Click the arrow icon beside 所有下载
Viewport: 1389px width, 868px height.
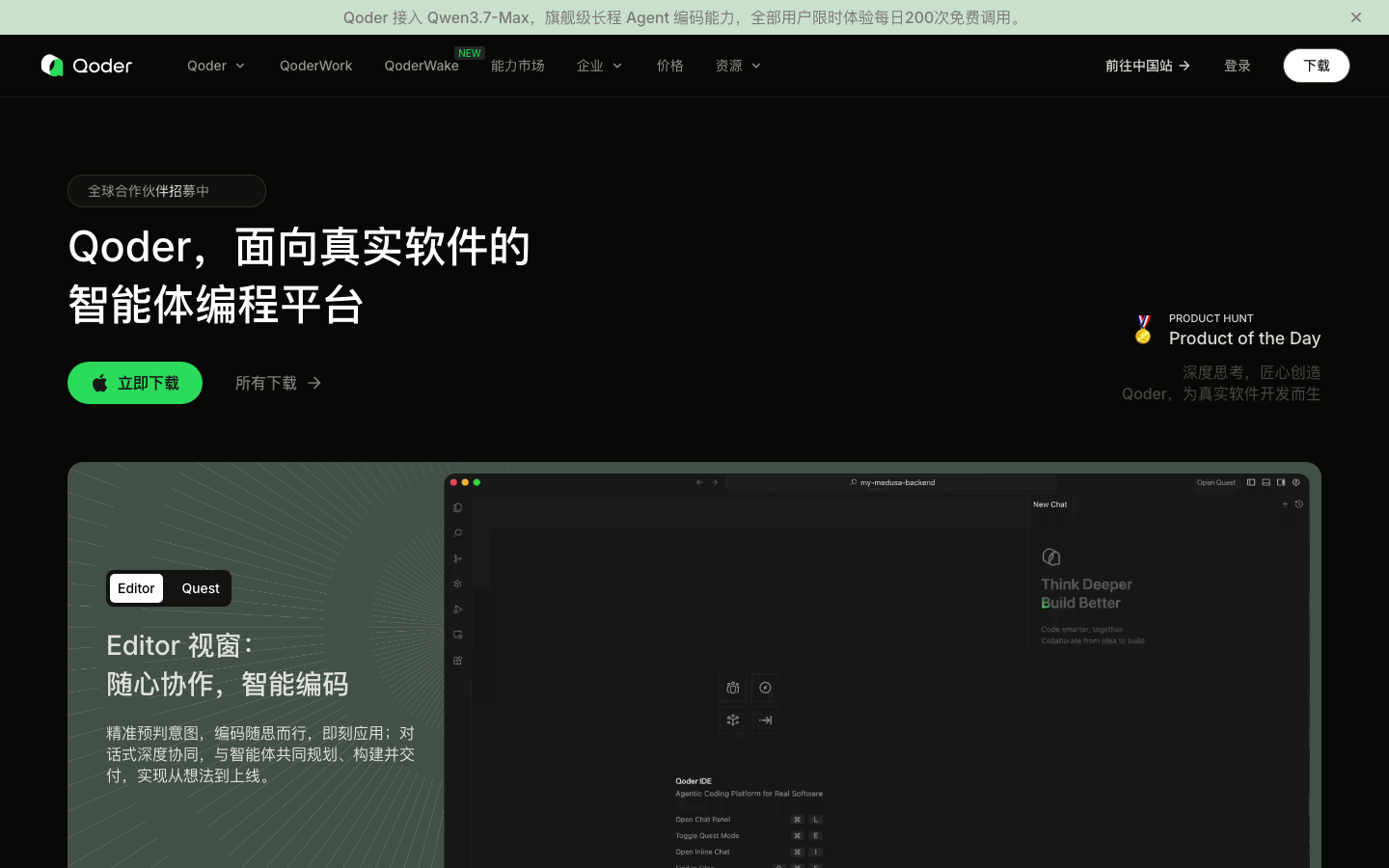tap(314, 383)
